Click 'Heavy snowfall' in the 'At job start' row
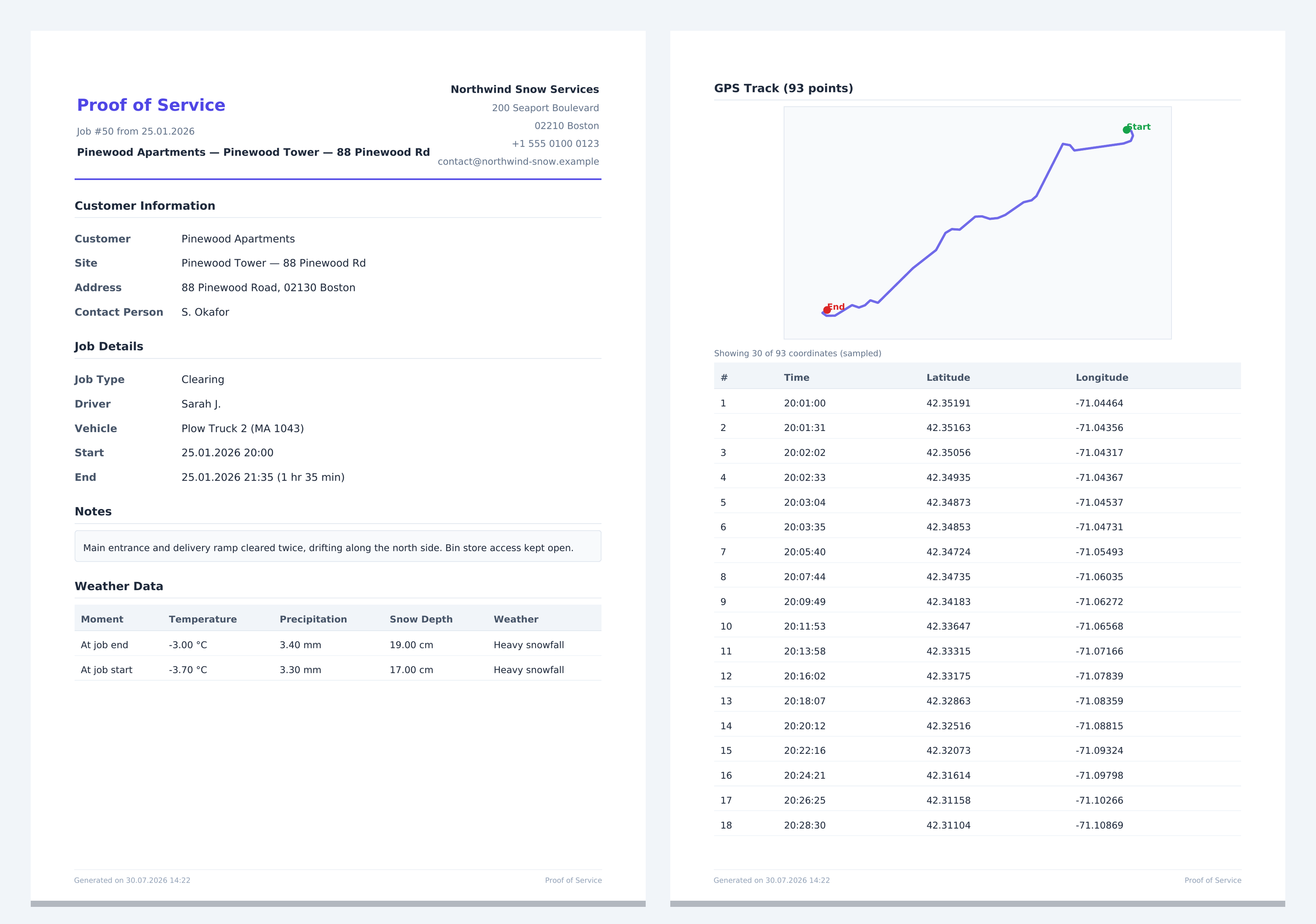This screenshot has height=924, width=1316. [x=528, y=670]
